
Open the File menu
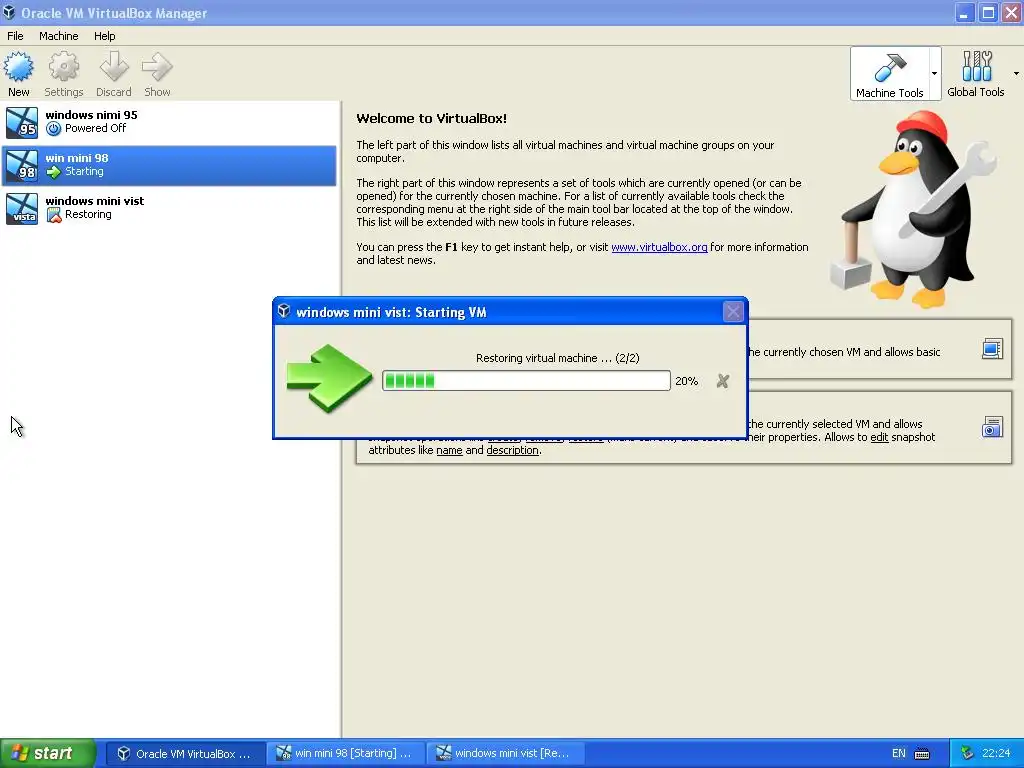point(15,36)
